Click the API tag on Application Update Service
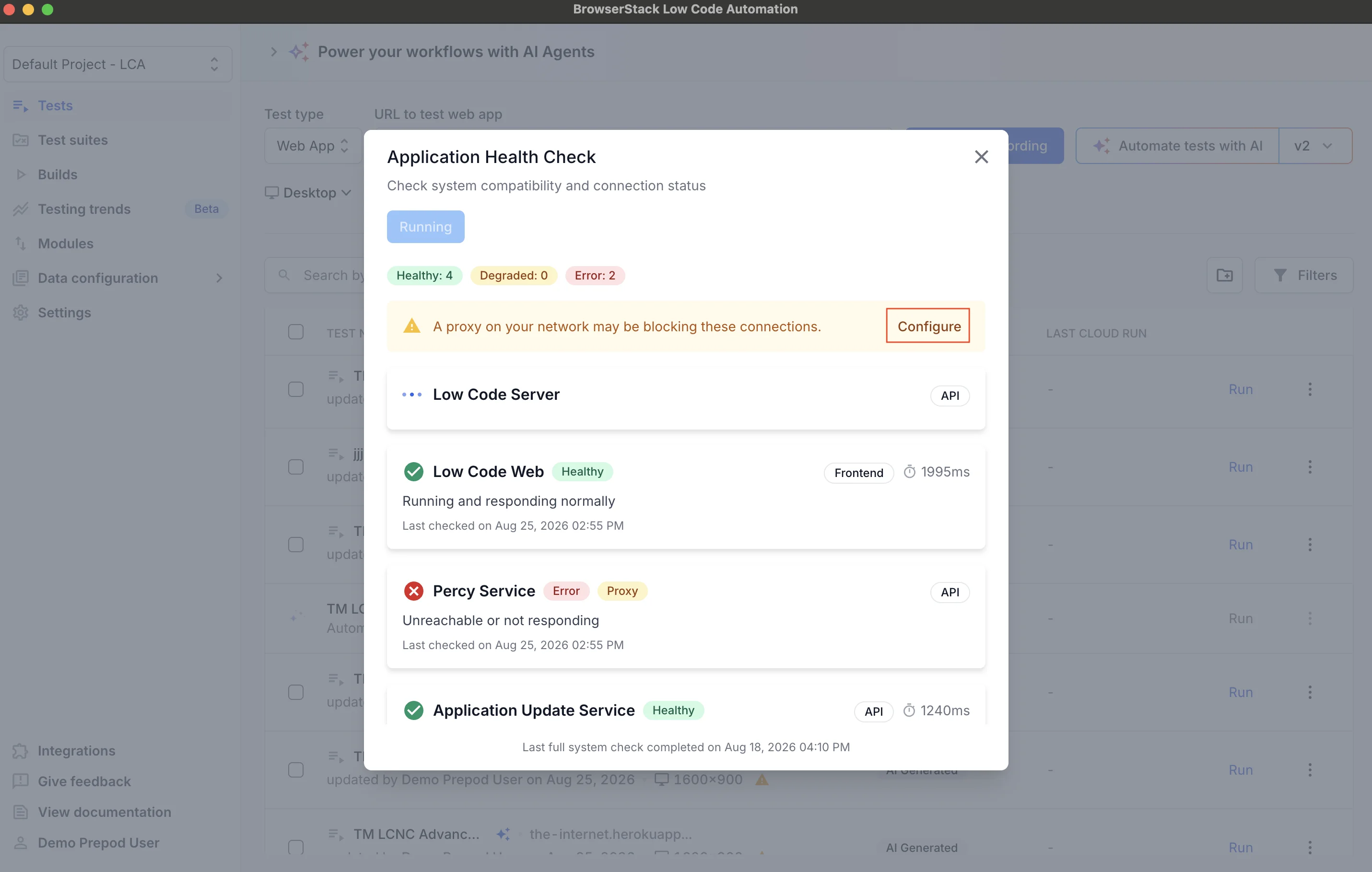Image resolution: width=1372 pixels, height=872 pixels. (873, 711)
